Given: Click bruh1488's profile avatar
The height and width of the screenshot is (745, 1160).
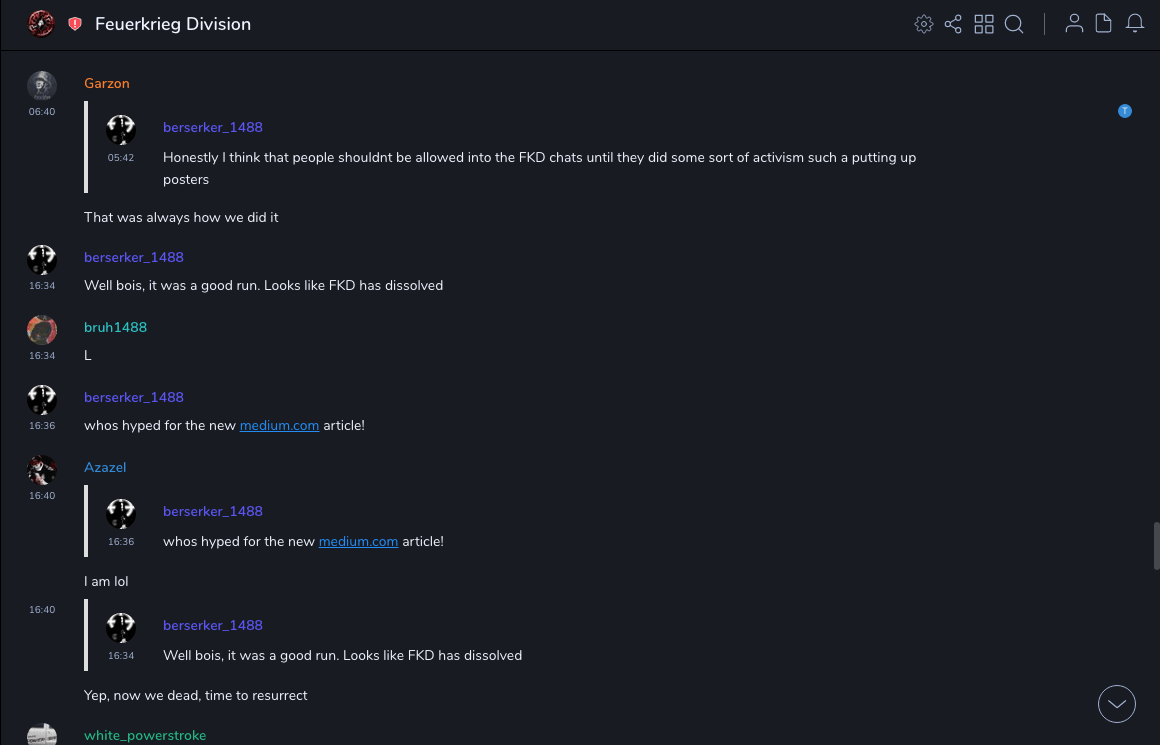Looking at the screenshot, I should click(x=42, y=330).
